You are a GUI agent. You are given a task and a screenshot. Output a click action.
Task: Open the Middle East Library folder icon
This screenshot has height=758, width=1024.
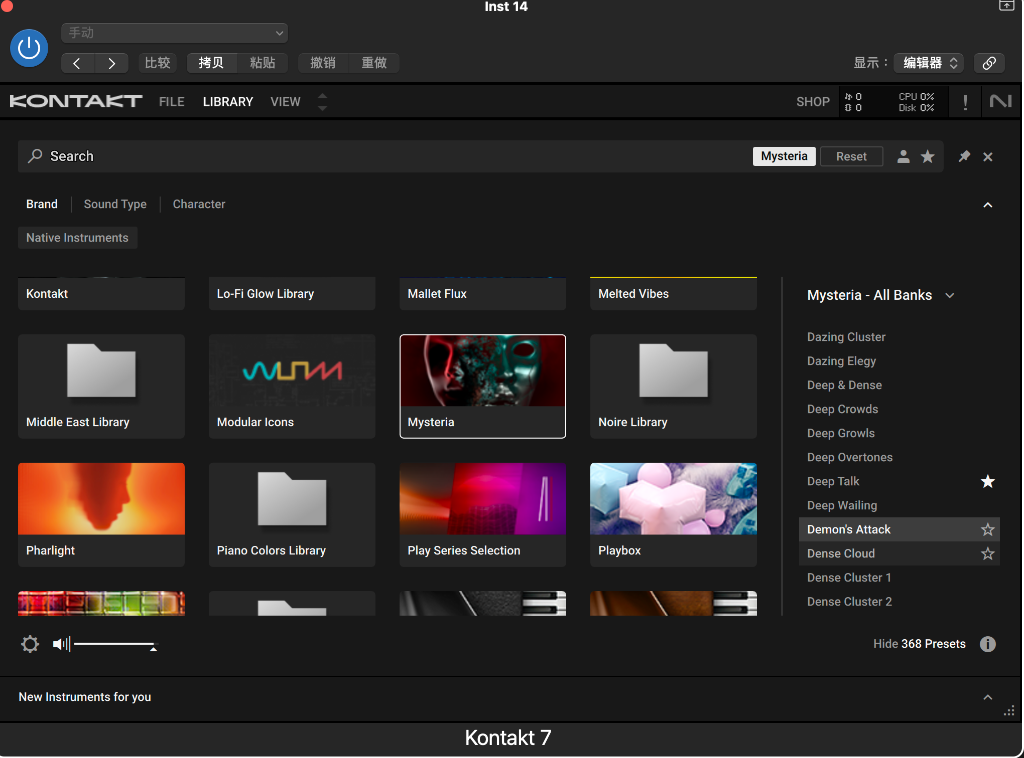pyautogui.click(x=101, y=370)
